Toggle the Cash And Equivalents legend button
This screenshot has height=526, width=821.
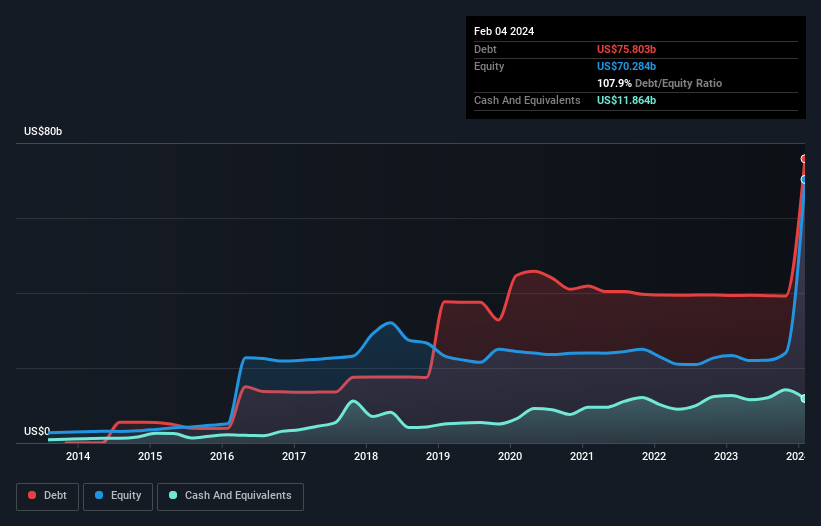(230, 496)
